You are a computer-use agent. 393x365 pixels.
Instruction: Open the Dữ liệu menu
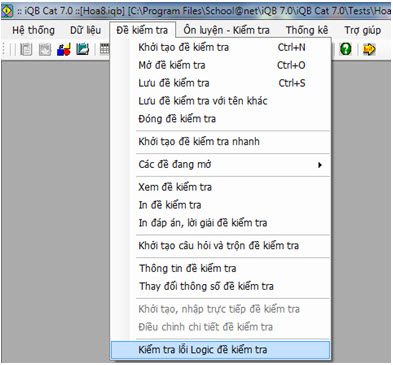click(x=85, y=30)
